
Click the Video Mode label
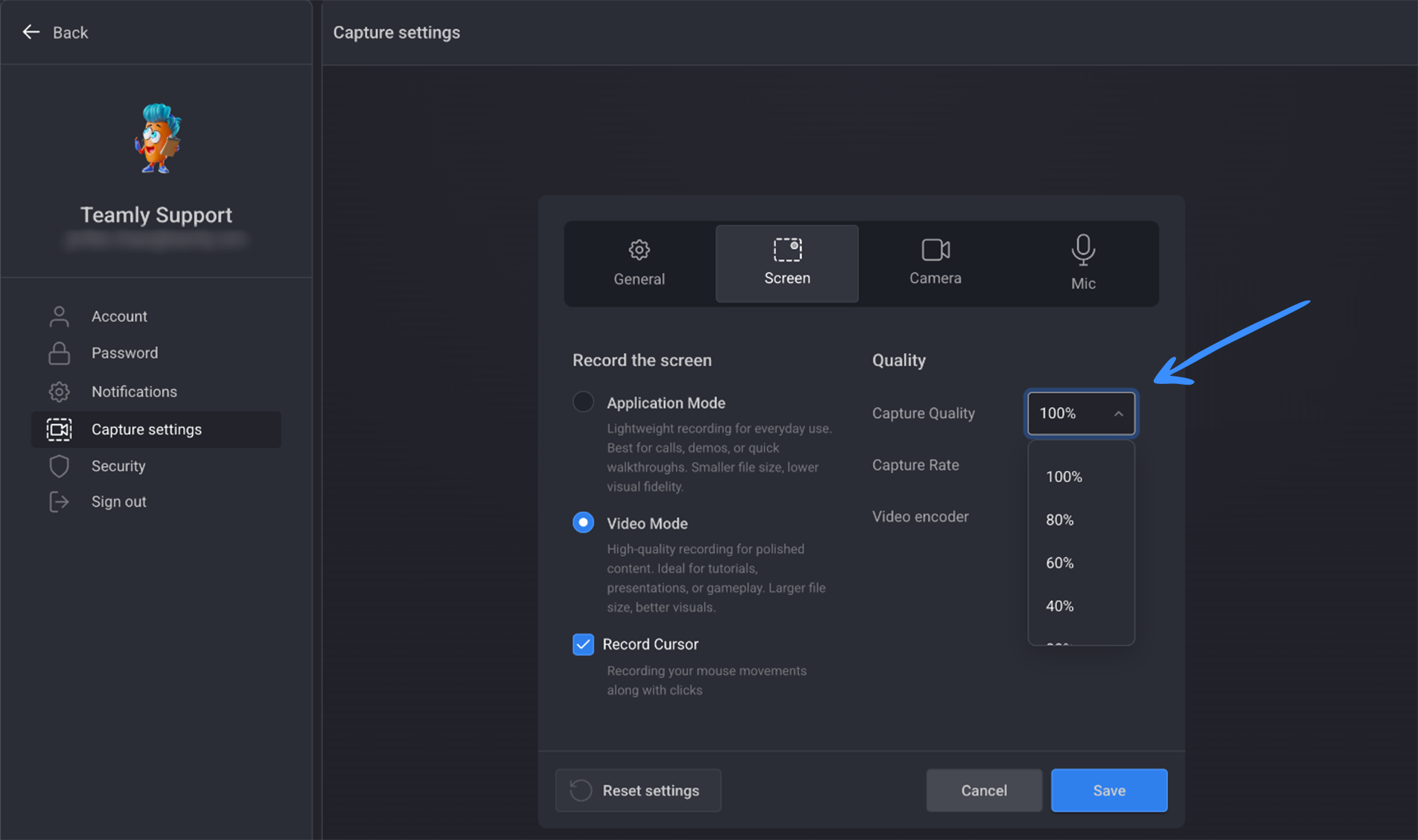click(647, 523)
